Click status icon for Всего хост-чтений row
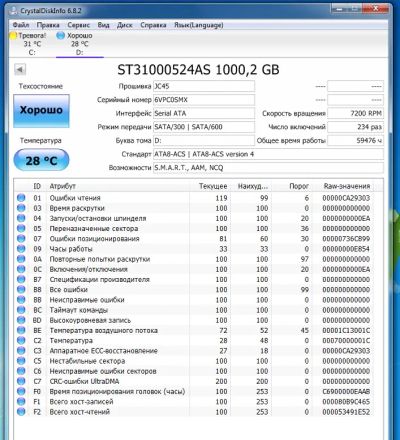400x440 pixels. (x=21, y=412)
